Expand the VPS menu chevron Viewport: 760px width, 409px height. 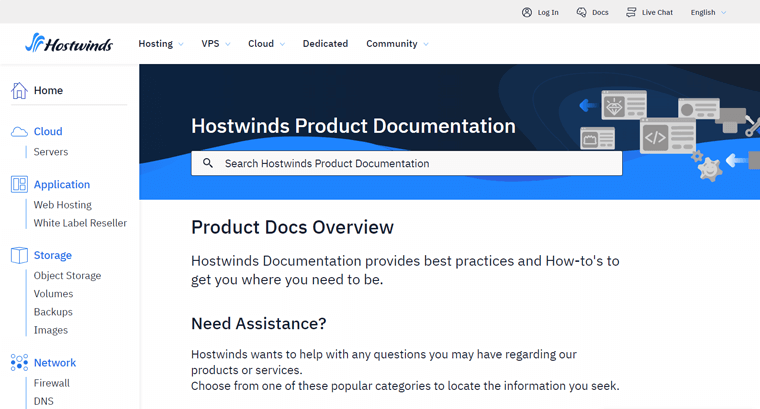(x=228, y=44)
